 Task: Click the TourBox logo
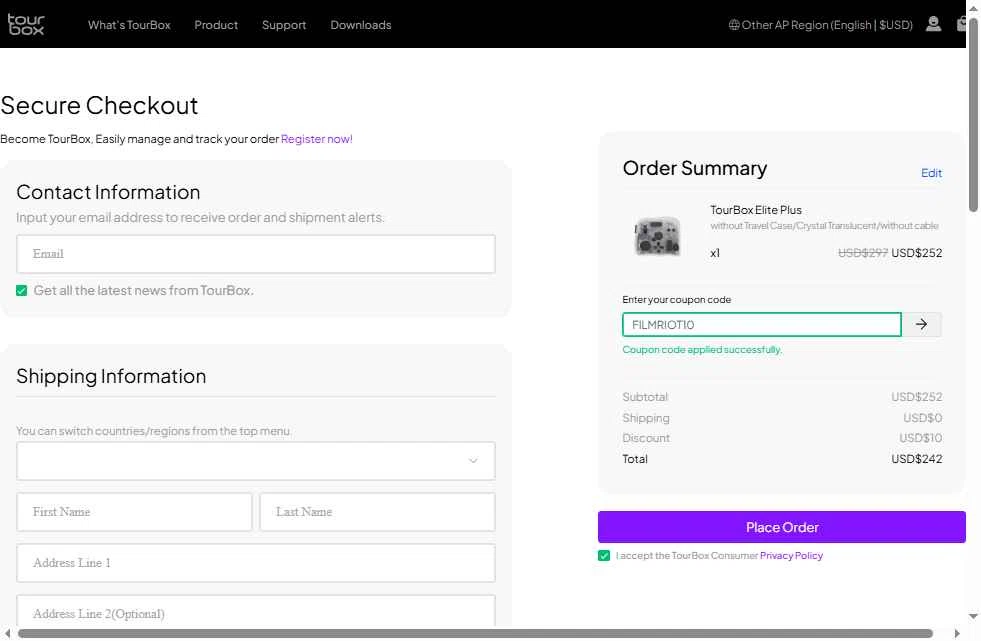[x=26, y=24]
